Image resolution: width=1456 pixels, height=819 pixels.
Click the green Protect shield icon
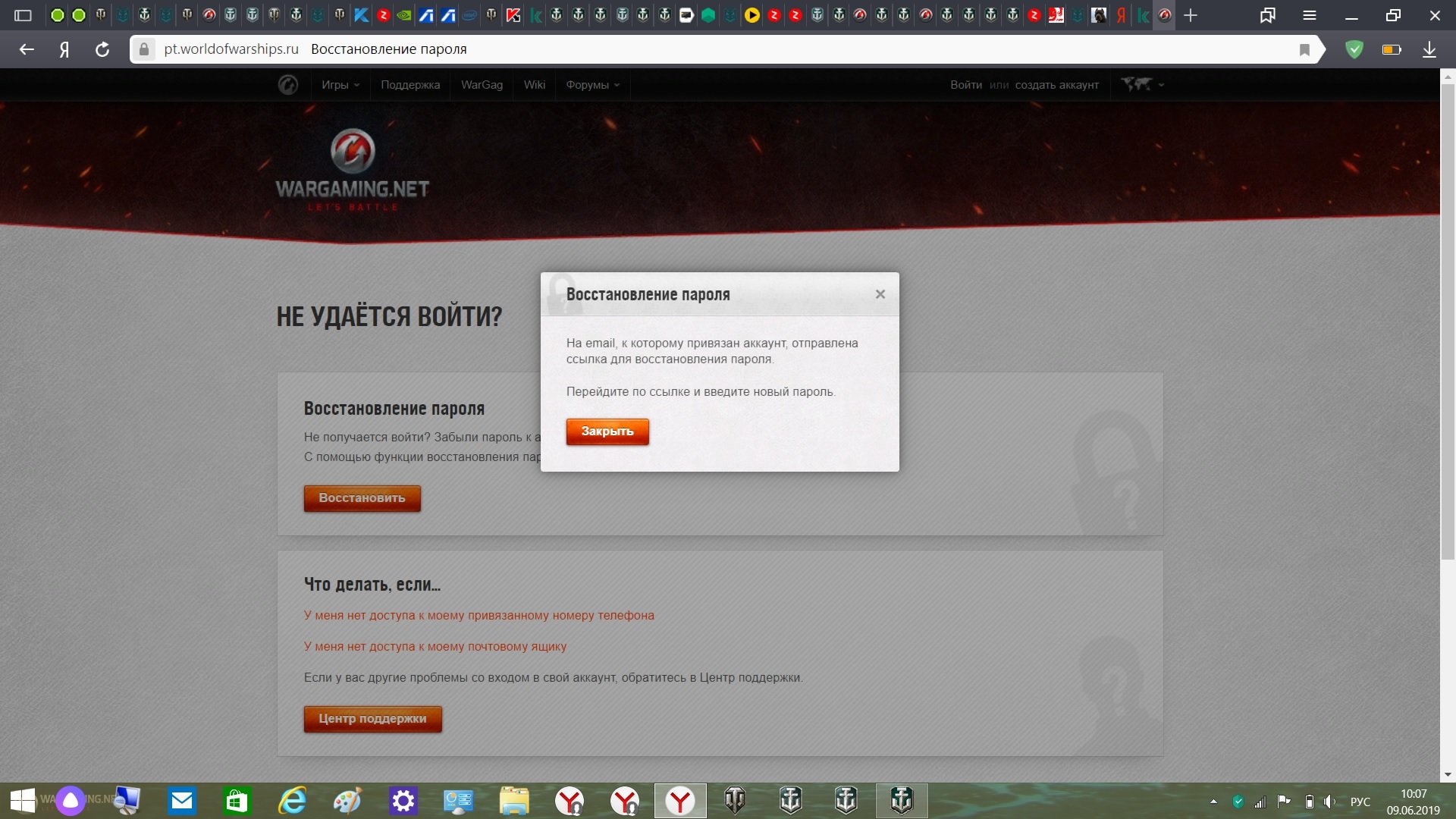point(1354,49)
